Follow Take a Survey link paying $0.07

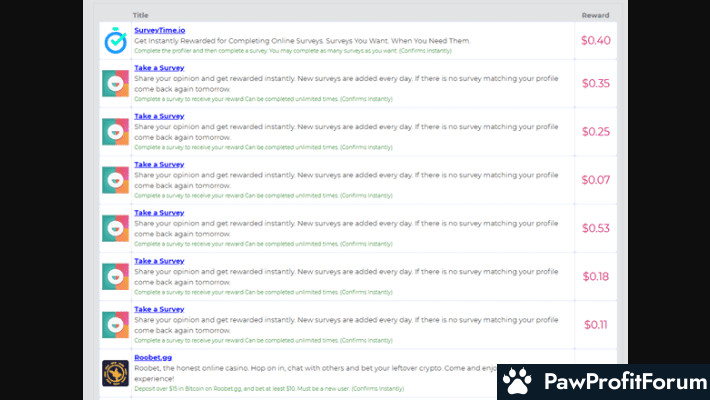click(159, 164)
